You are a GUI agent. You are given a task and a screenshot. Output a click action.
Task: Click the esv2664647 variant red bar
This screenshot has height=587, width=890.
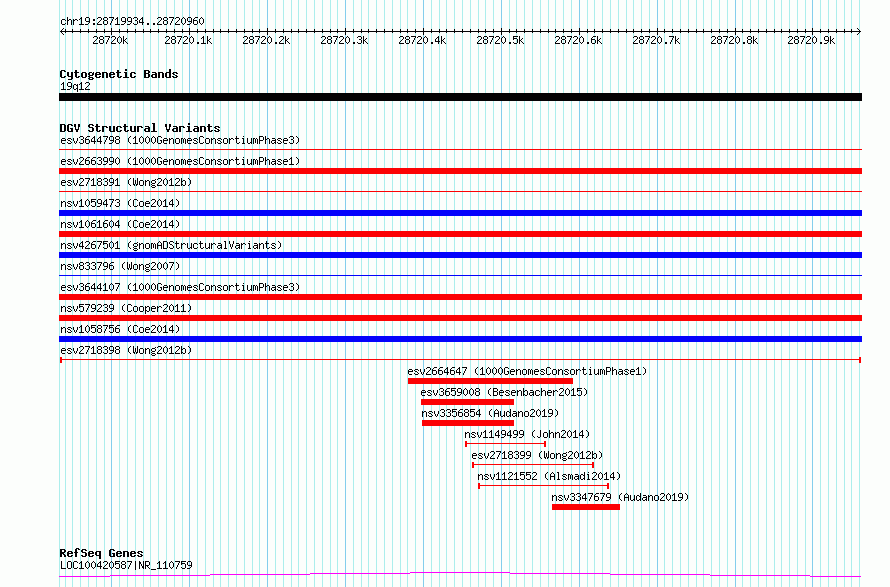click(490, 381)
